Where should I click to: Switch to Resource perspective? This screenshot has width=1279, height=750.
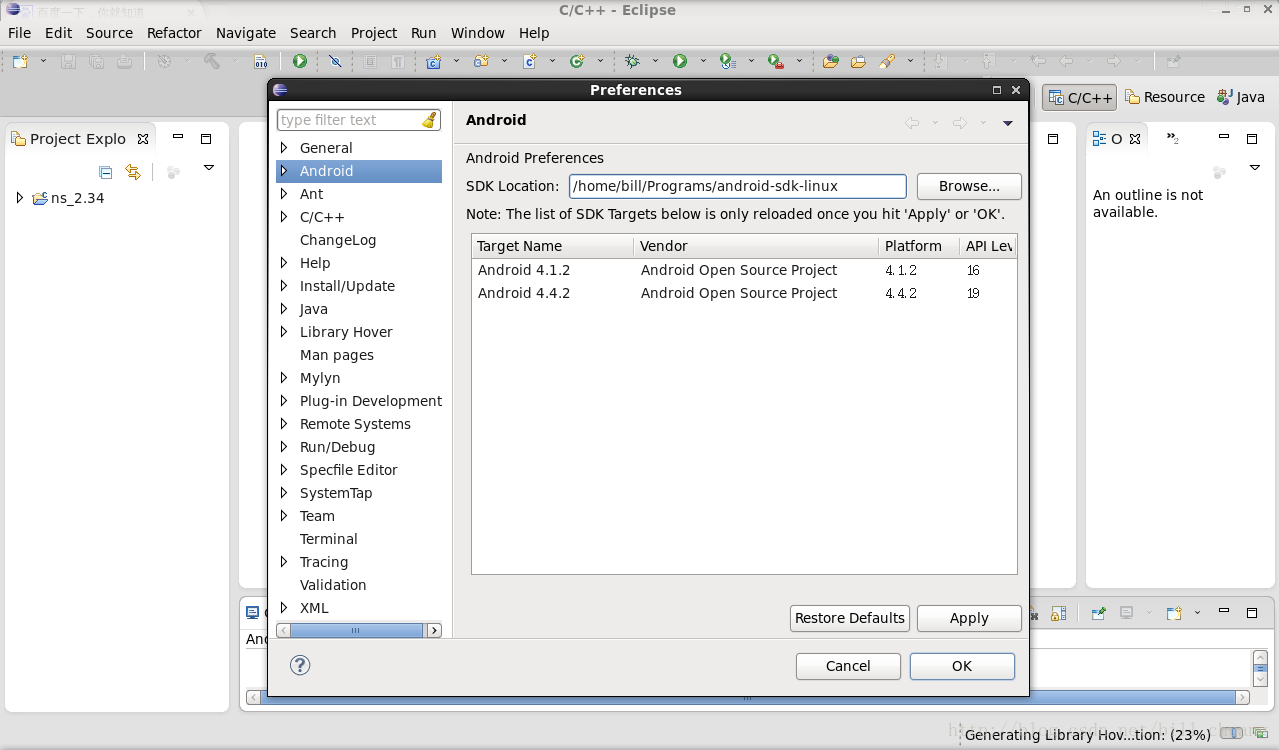tap(1165, 97)
